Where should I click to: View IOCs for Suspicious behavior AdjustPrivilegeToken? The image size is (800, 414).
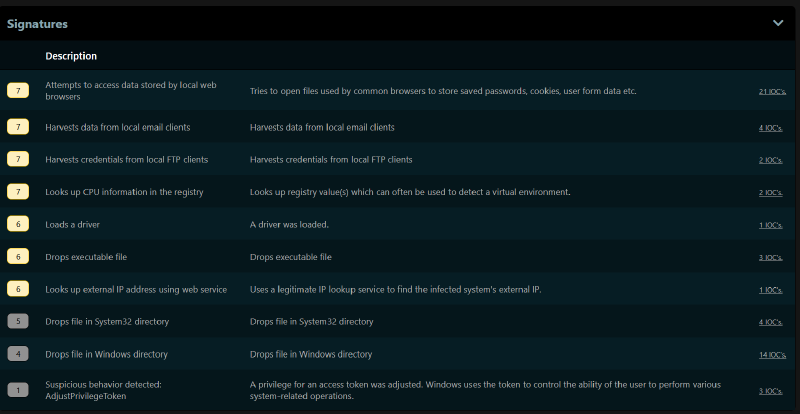[772, 390]
